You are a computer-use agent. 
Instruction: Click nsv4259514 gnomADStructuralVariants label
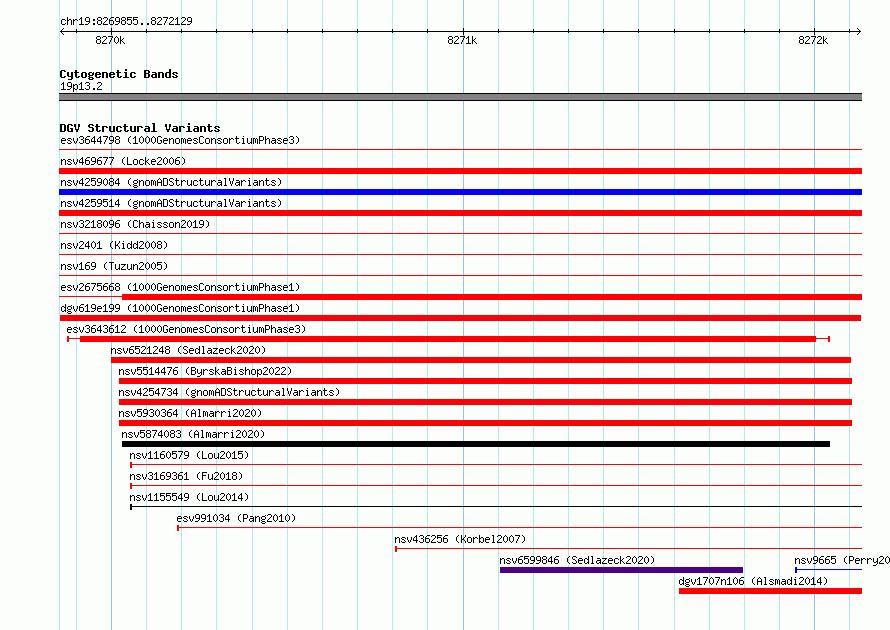coord(171,203)
